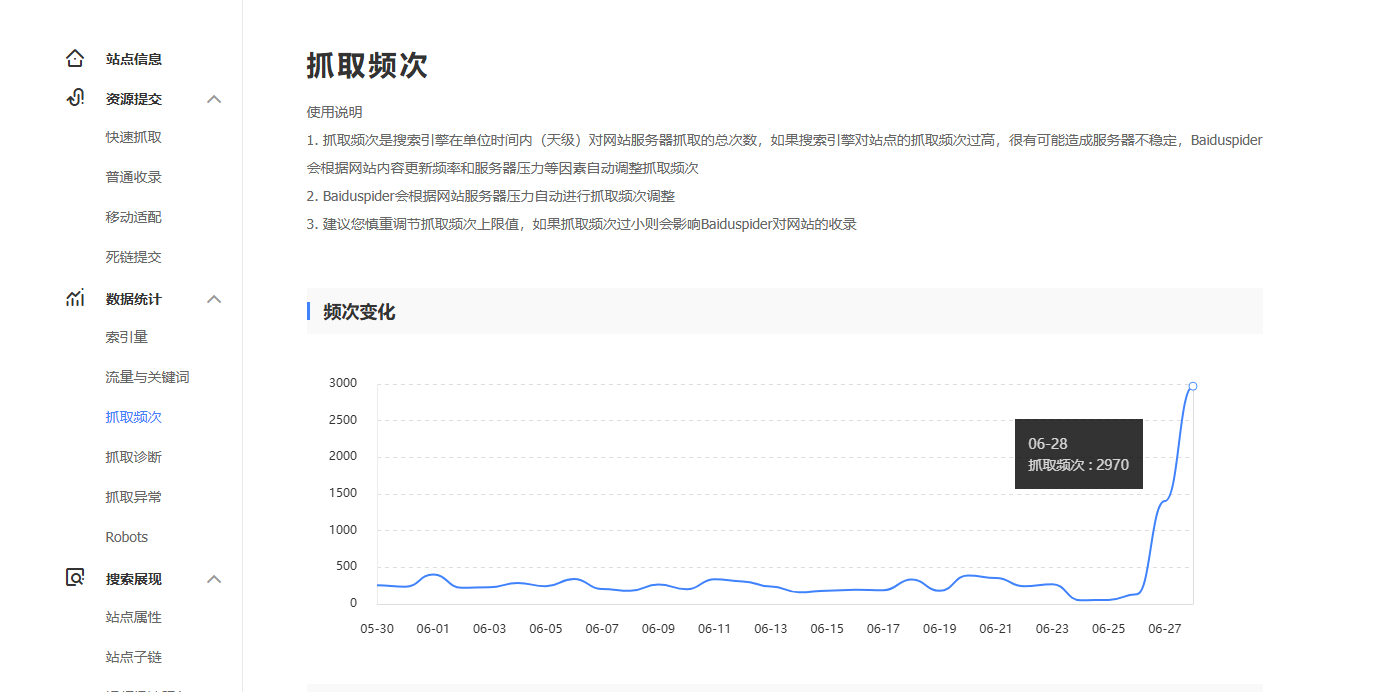View the 索引量 statistics page
1390x692 pixels.
[127, 337]
